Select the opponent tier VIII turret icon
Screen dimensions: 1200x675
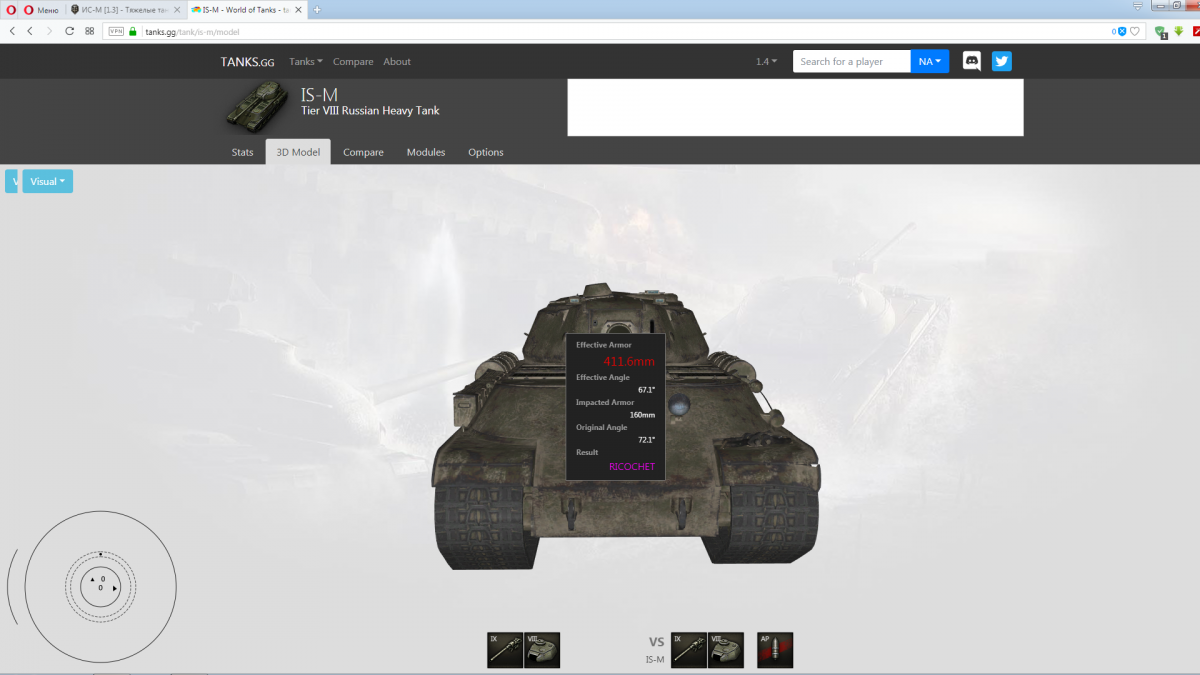pos(726,650)
